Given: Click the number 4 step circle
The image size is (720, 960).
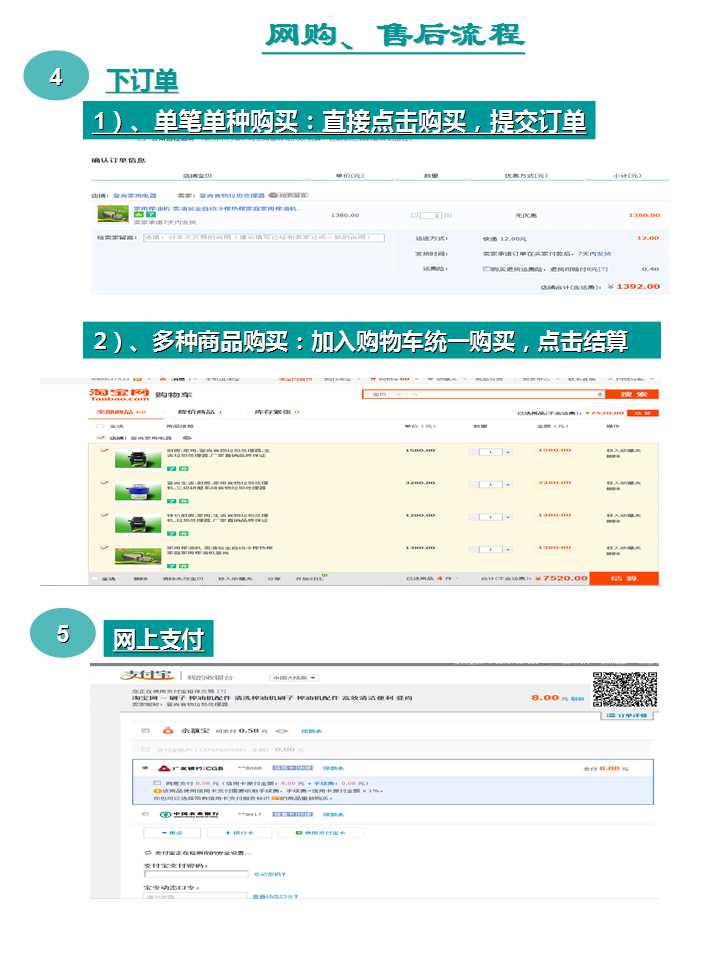Looking at the screenshot, I should coord(56,77).
